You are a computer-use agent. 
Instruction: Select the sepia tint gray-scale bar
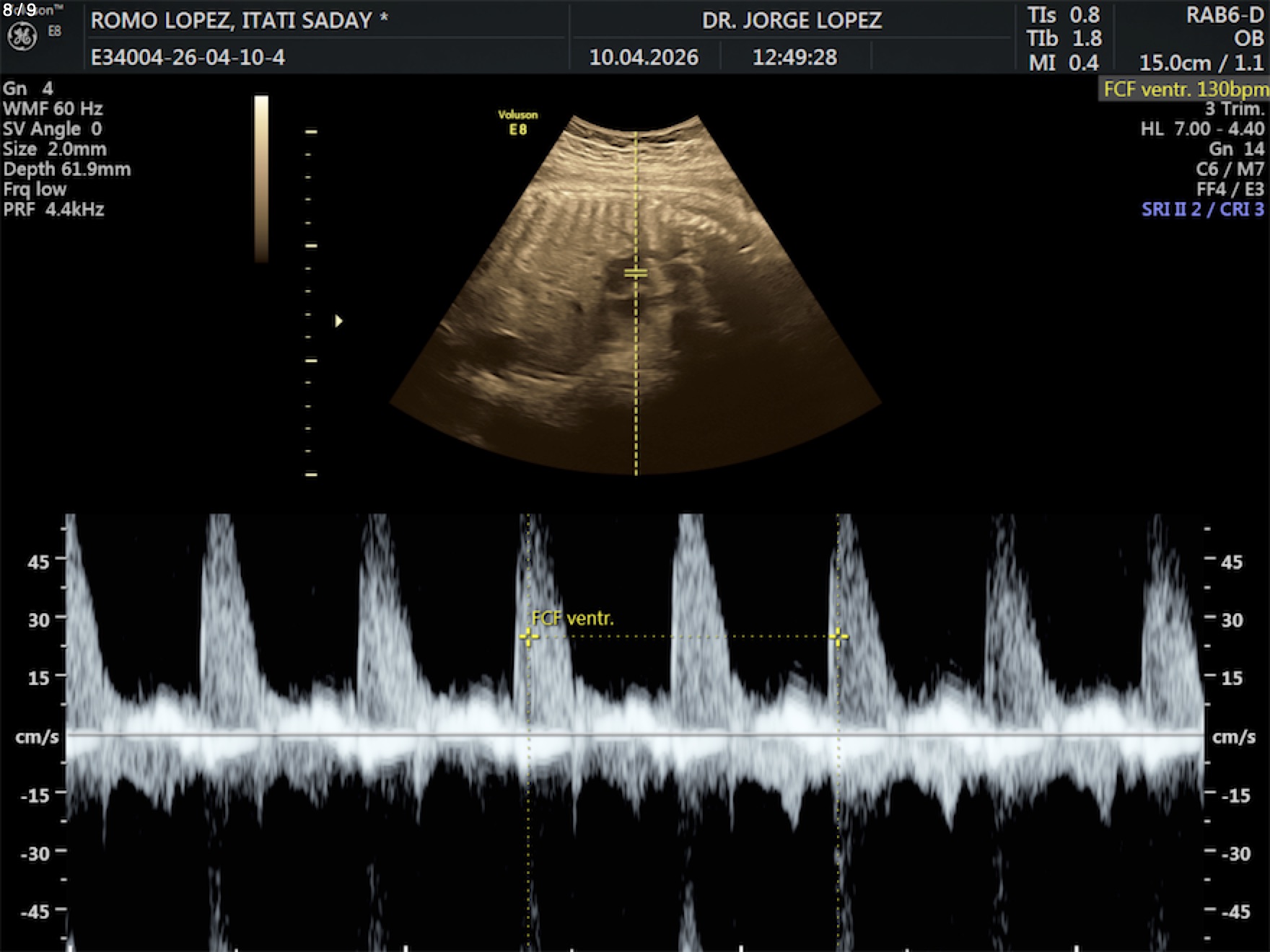261,178
